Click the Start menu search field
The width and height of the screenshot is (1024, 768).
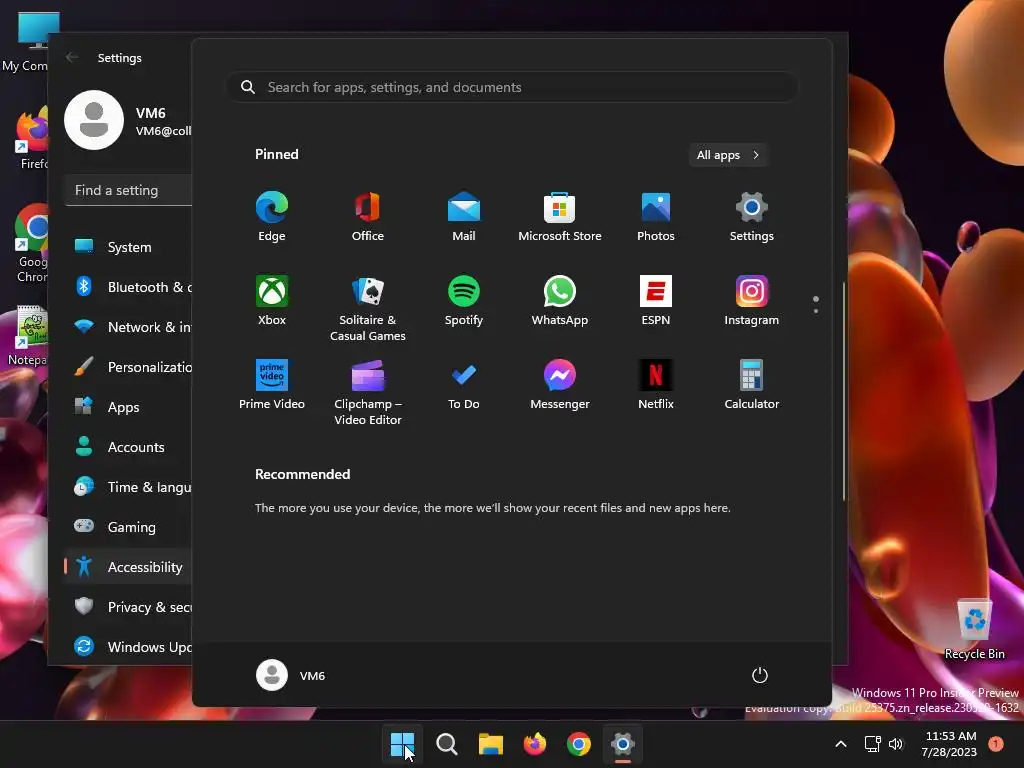(512, 87)
